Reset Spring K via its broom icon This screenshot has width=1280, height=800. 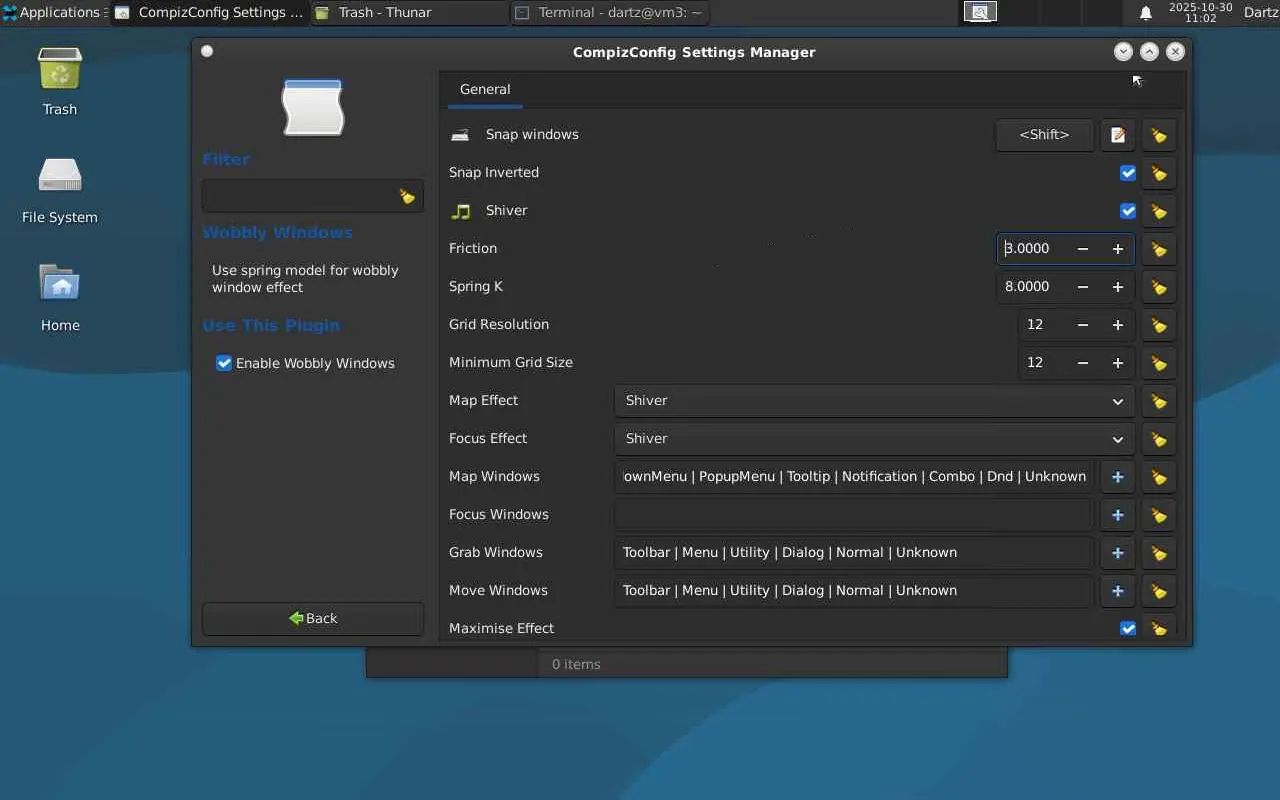pyautogui.click(x=1158, y=287)
